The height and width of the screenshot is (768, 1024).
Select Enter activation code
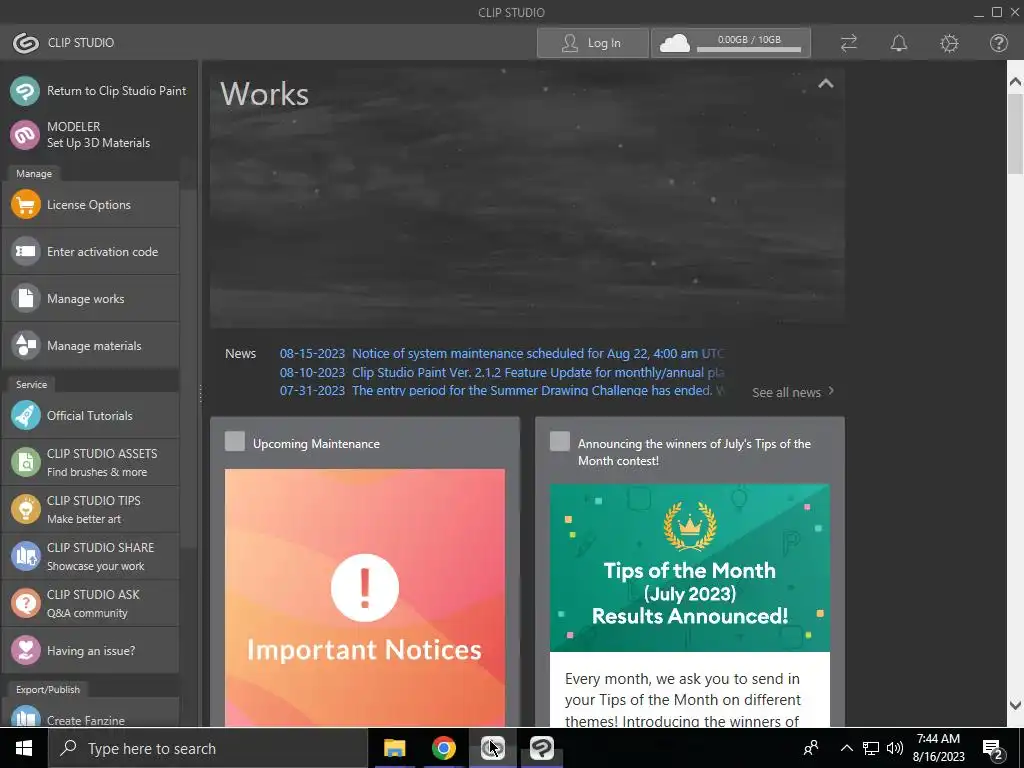[x=91, y=252]
